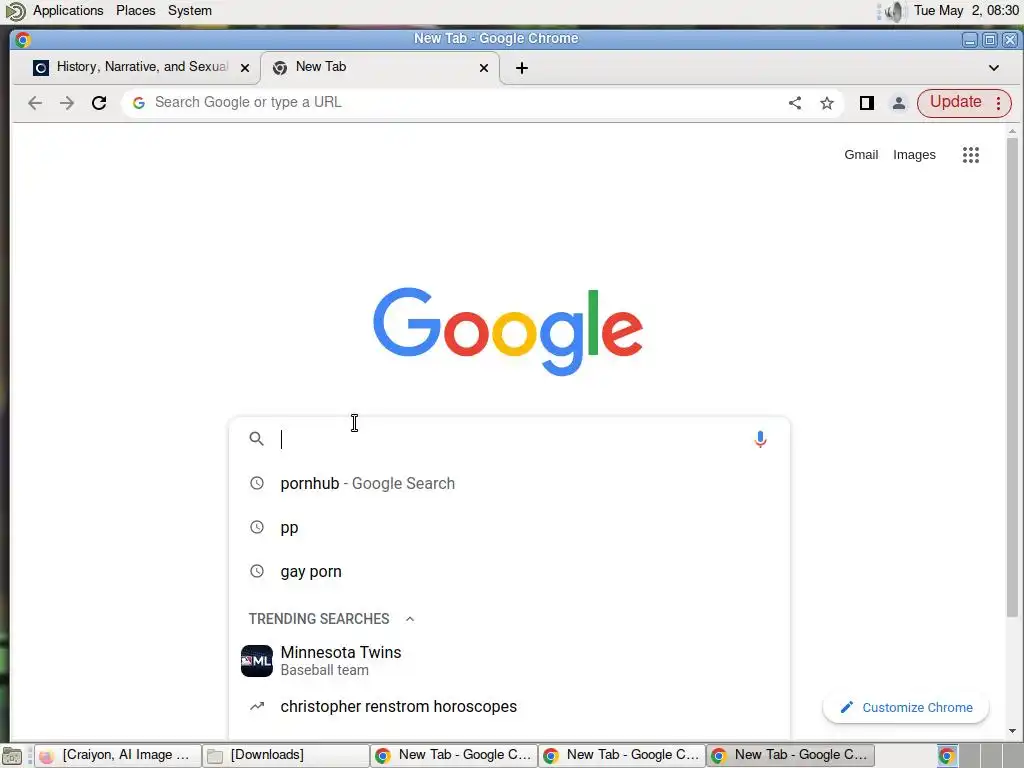Collapse the Trending Searches section
The width and height of the screenshot is (1024, 768).
pyautogui.click(x=409, y=619)
